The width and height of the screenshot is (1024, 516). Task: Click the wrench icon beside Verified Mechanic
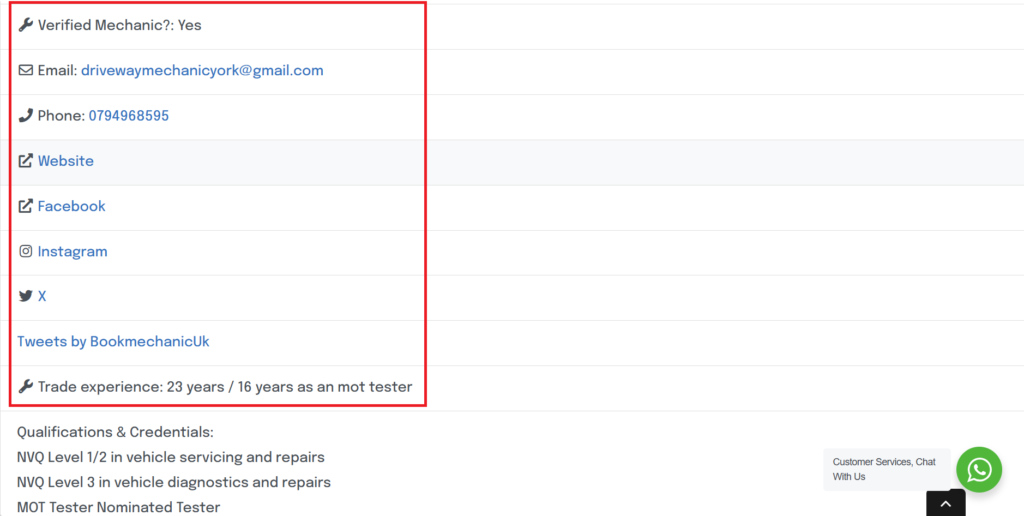(26, 25)
